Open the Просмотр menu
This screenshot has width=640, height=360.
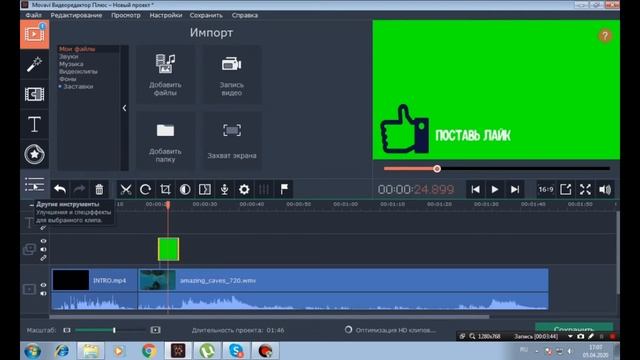click(126, 15)
